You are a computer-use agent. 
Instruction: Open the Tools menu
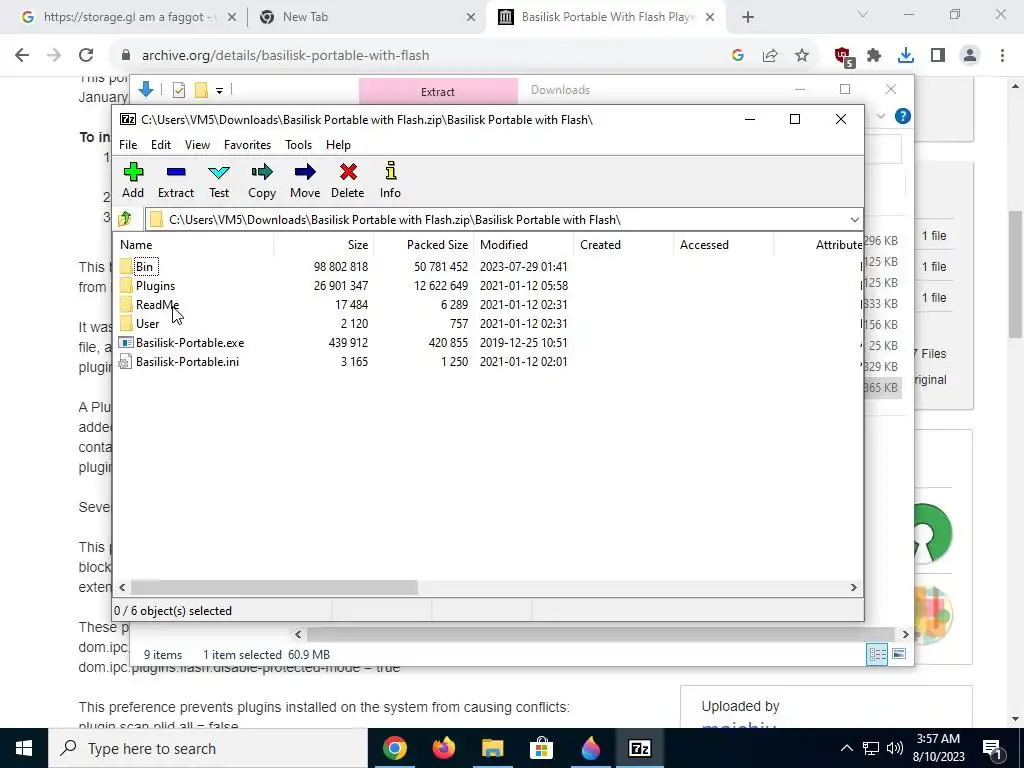click(298, 145)
